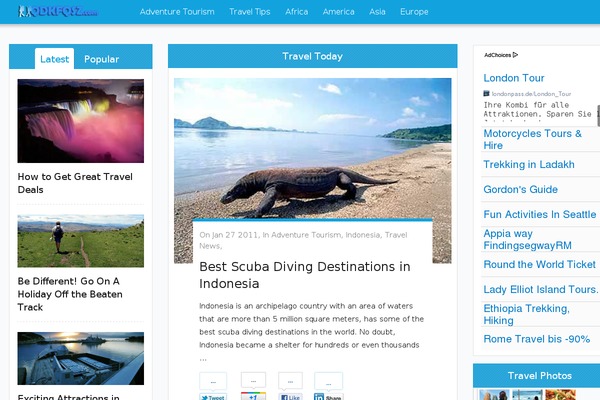
Task: Open the Appia way FindingsegwayRM ad
Action: (527, 239)
